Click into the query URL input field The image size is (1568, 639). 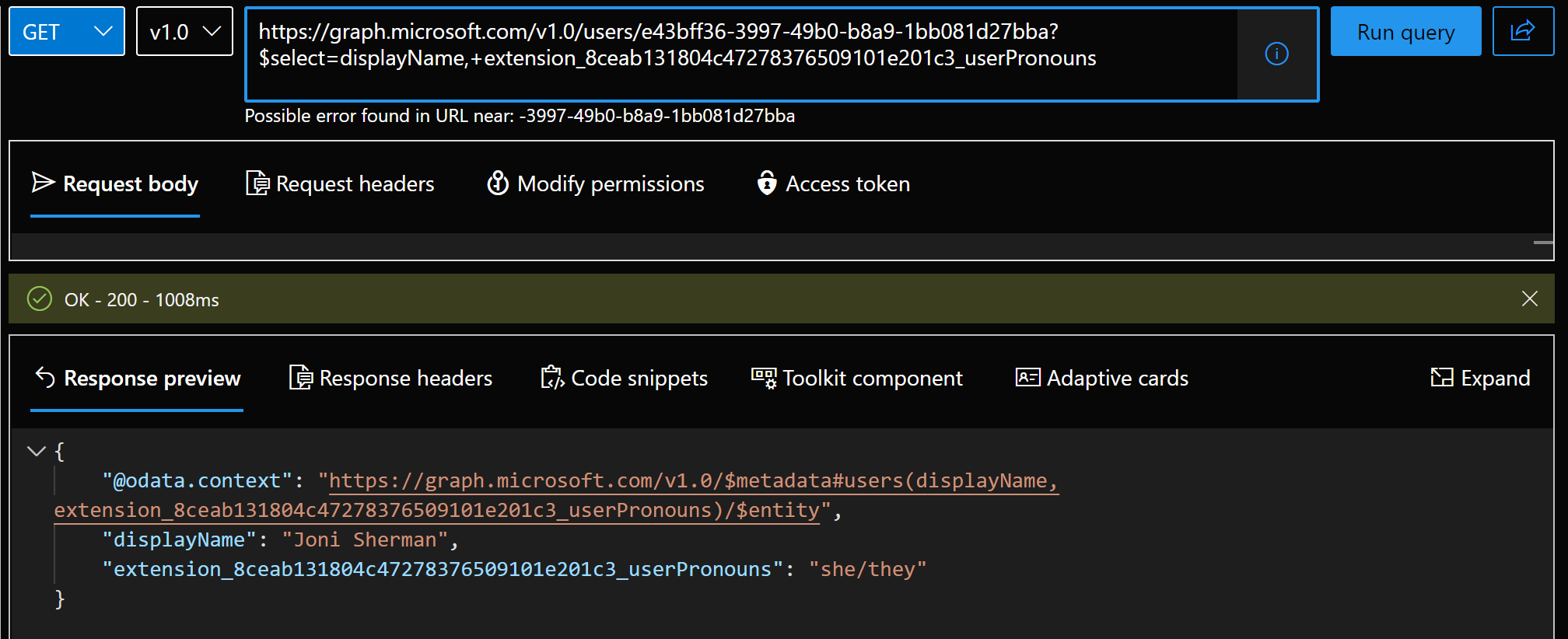pos(741,54)
